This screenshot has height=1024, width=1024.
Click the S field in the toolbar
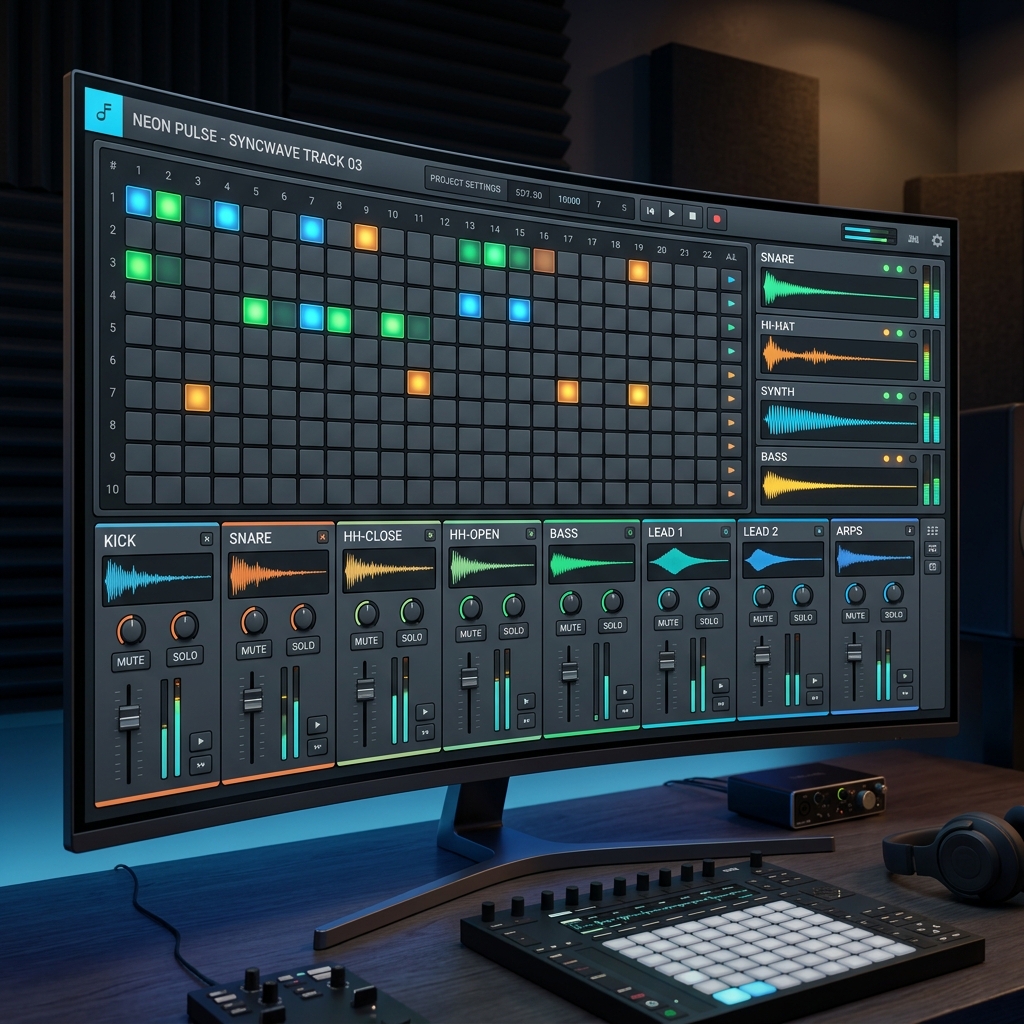coord(624,208)
